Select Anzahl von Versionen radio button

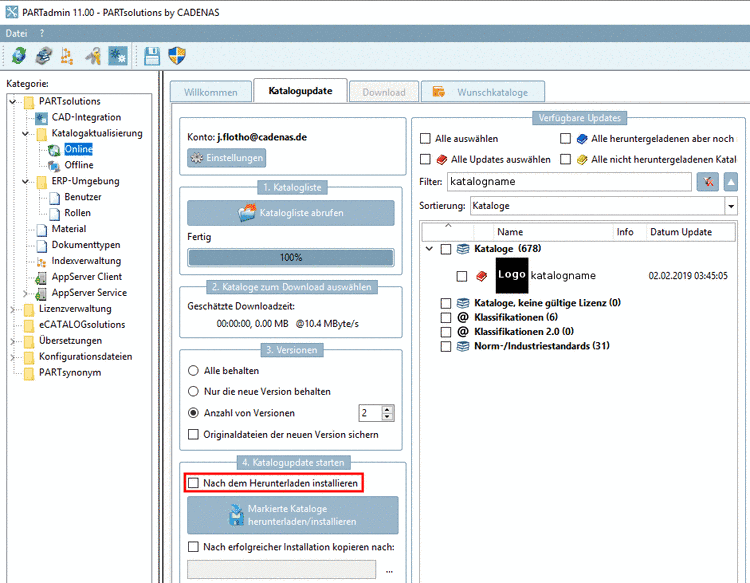coord(193,413)
